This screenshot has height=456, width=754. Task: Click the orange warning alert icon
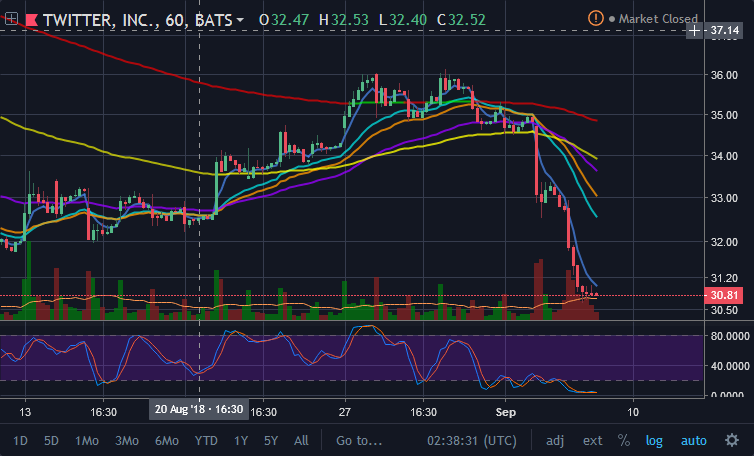[x=595, y=19]
